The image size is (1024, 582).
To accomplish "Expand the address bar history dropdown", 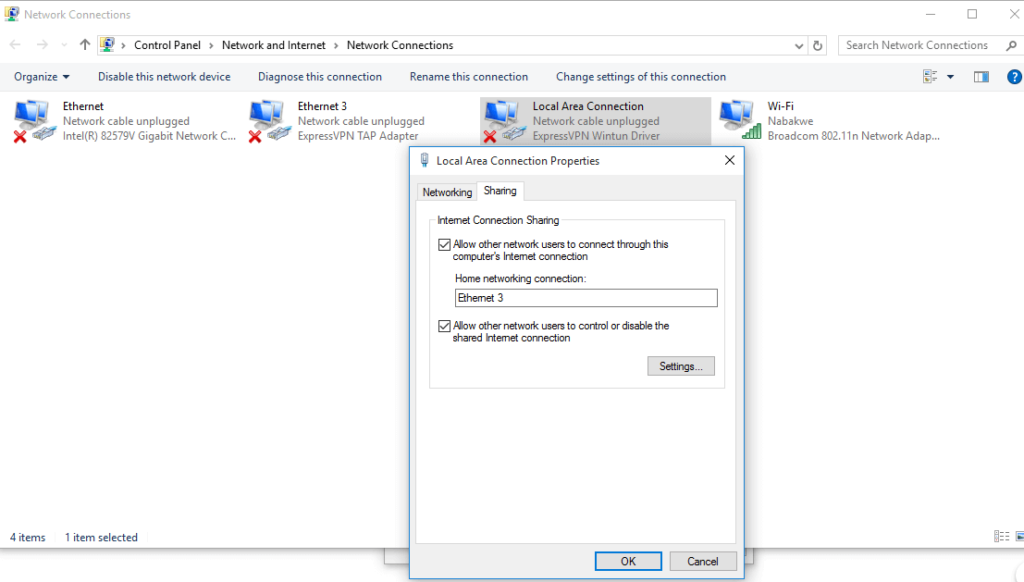I will click(798, 45).
